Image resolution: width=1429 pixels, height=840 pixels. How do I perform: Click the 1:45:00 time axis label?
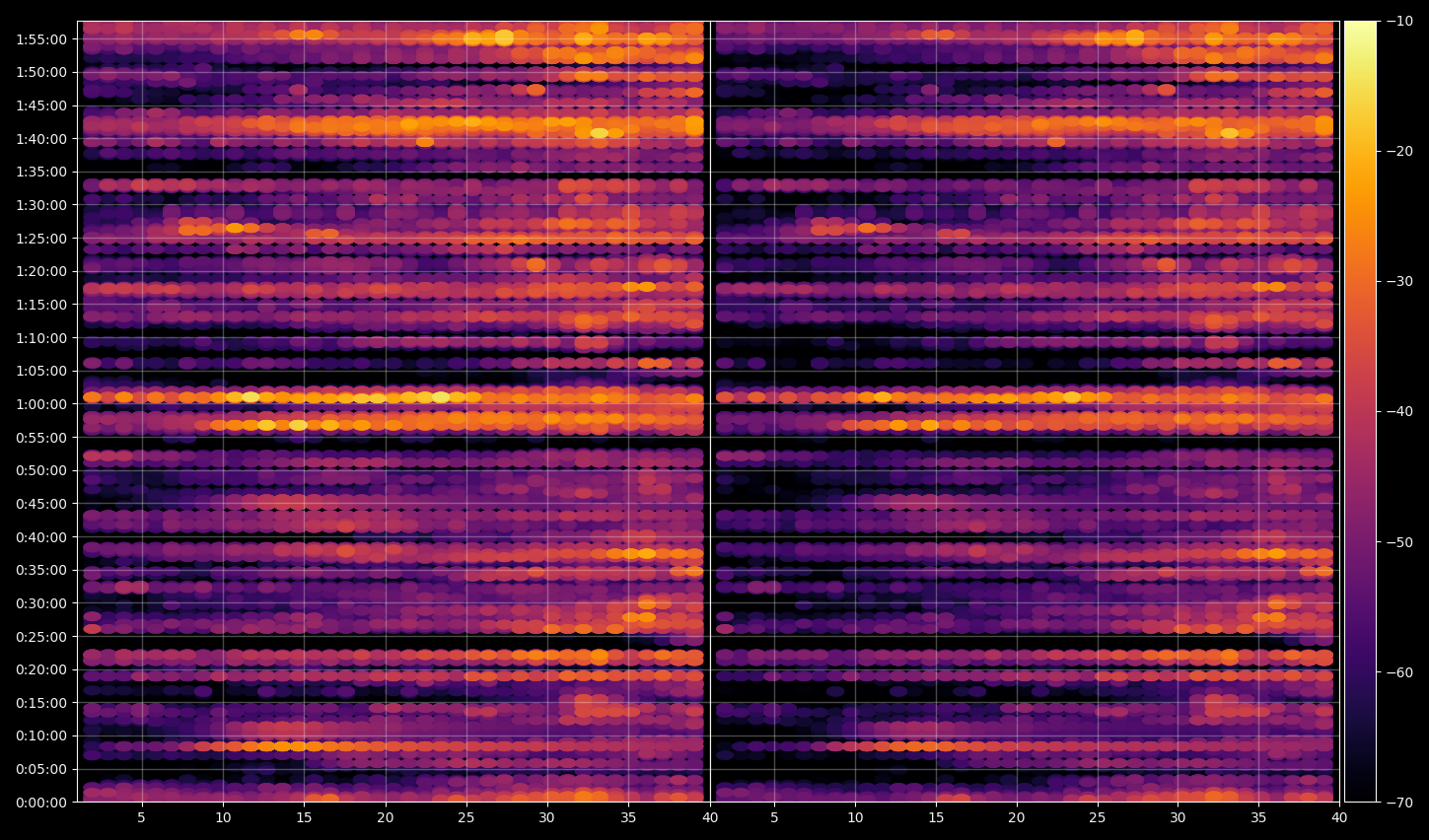point(41,105)
